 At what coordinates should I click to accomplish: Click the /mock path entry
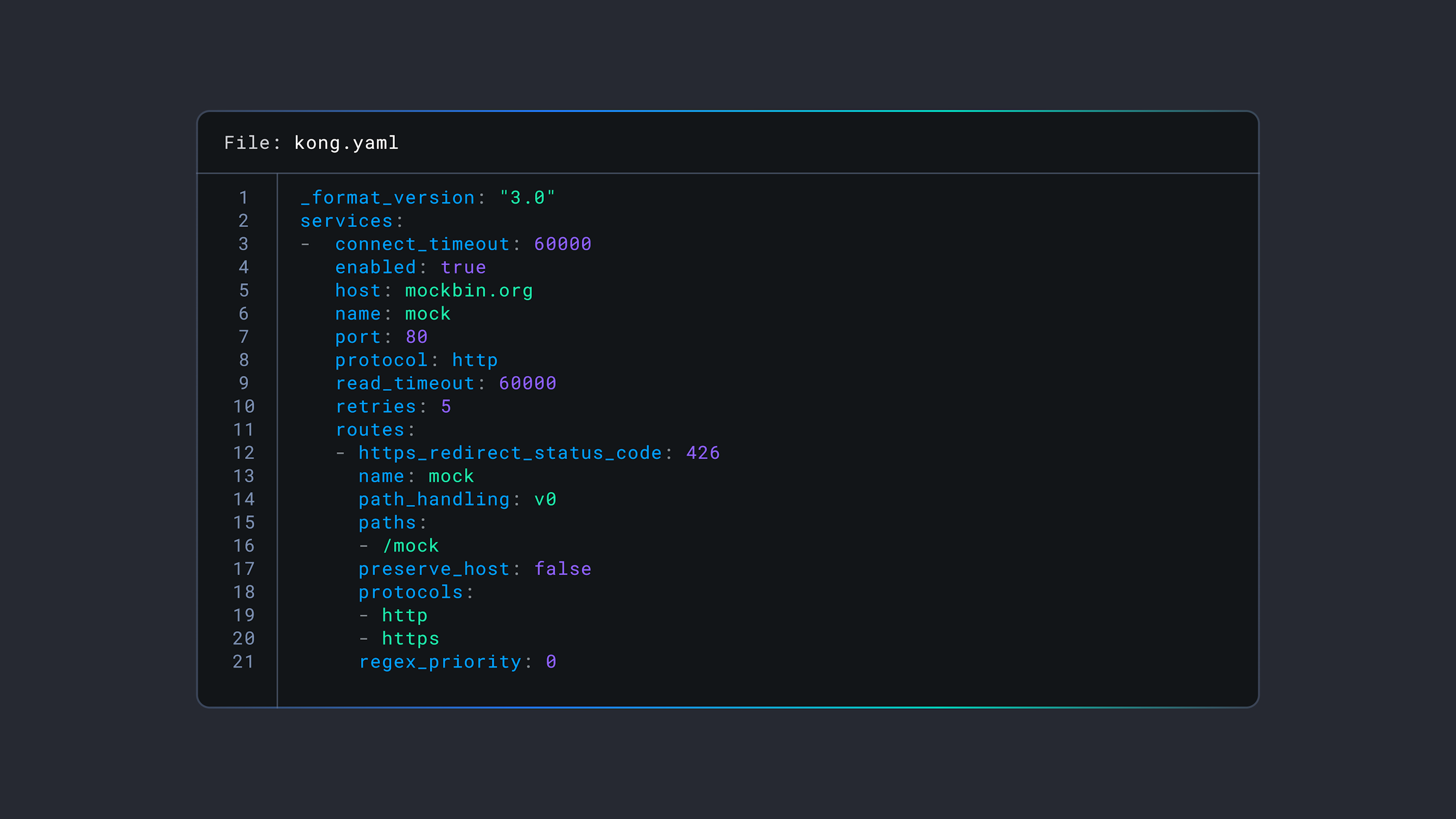410,546
